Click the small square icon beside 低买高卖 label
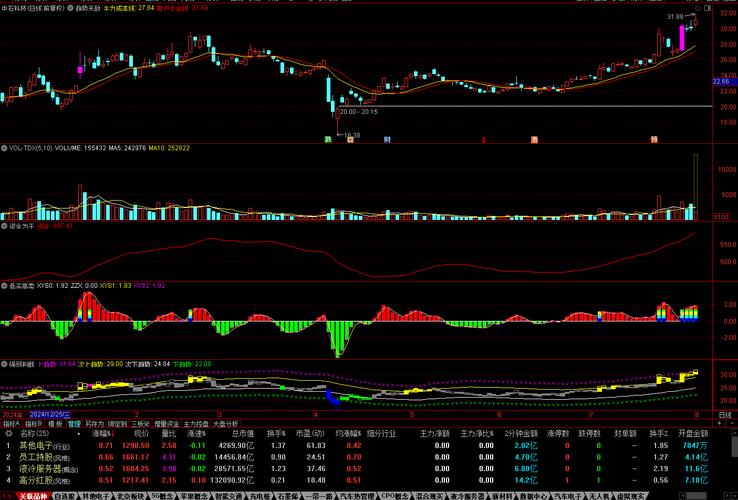The width and height of the screenshot is (738, 500). (x=4, y=285)
